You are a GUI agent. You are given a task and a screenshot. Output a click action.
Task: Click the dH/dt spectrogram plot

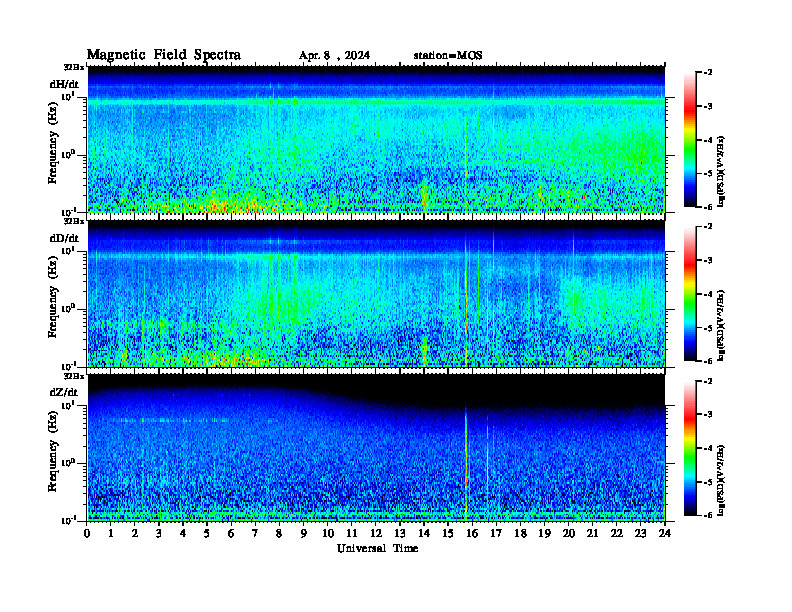point(376,139)
